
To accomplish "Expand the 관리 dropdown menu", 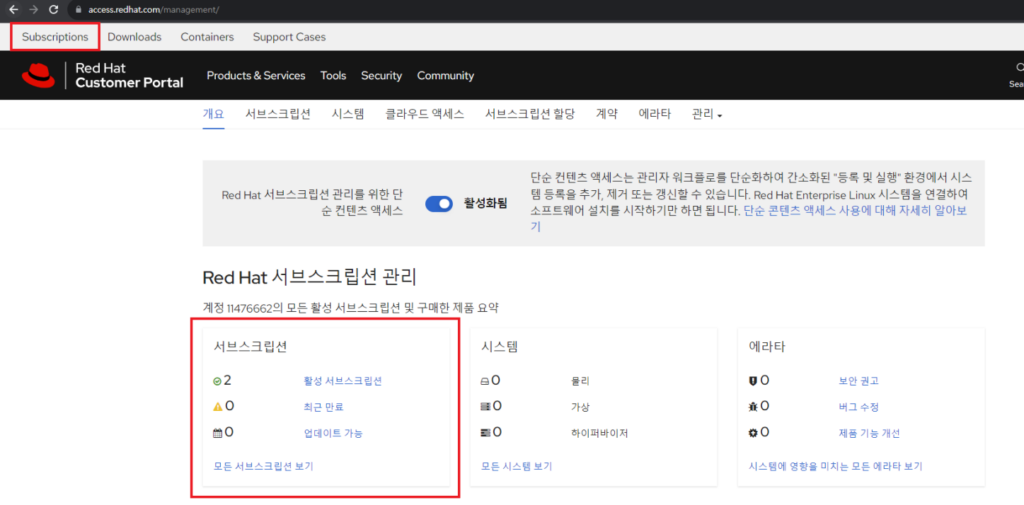I will point(707,114).
